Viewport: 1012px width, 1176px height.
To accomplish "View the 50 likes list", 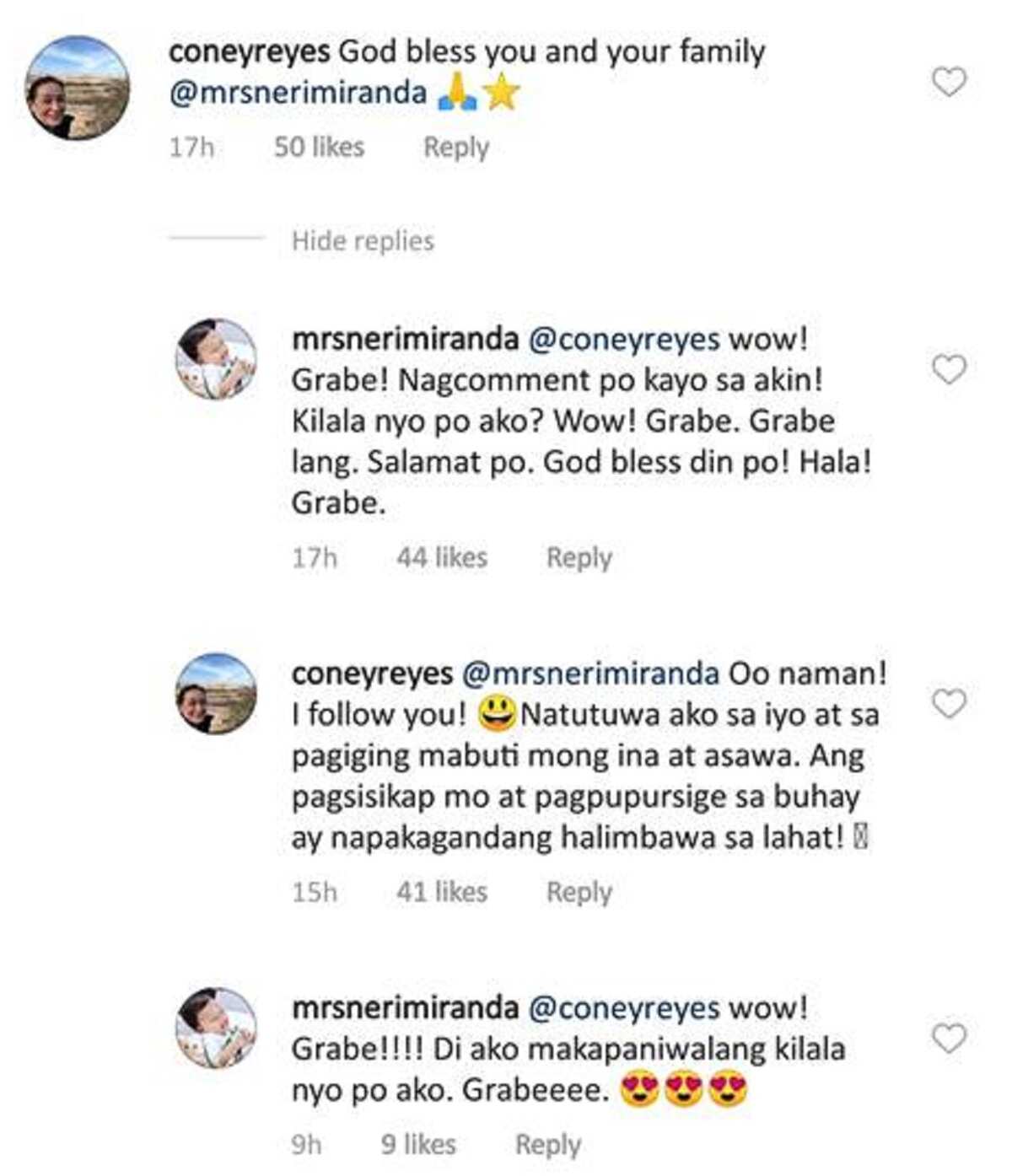I will [319, 148].
